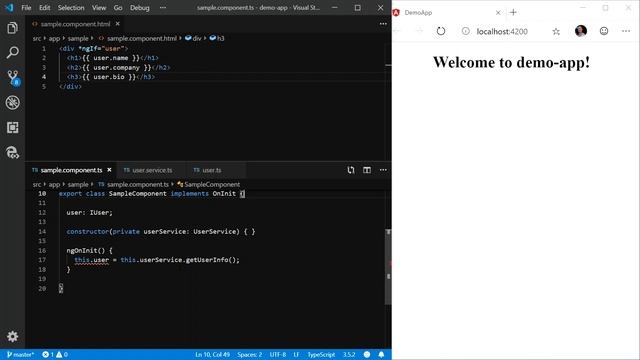The width and height of the screenshot is (640, 360).
Task: Show errors and warnings in status bar
Action: point(55,354)
